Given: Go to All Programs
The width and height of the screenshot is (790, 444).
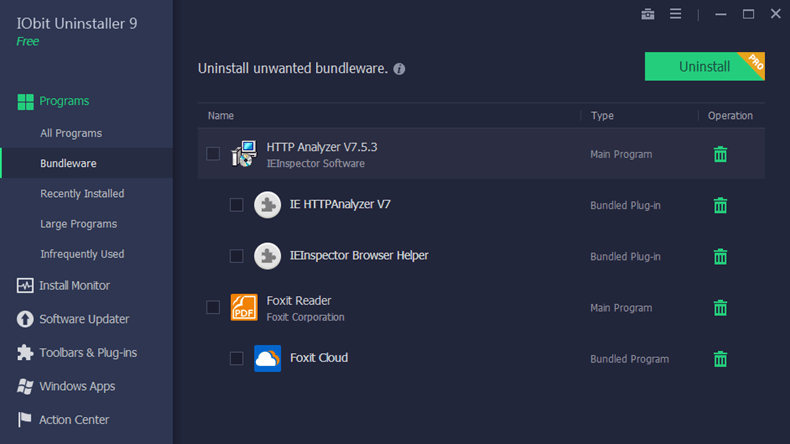Looking at the screenshot, I should (x=71, y=133).
